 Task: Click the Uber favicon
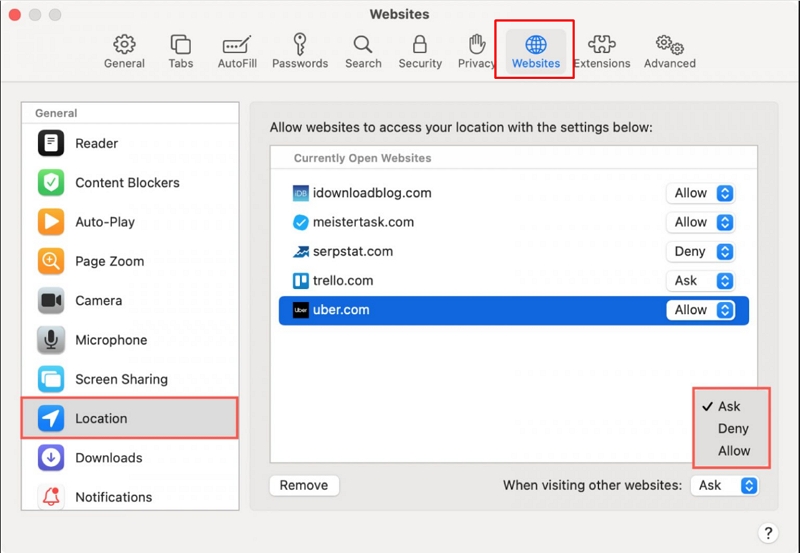click(301, 310)
